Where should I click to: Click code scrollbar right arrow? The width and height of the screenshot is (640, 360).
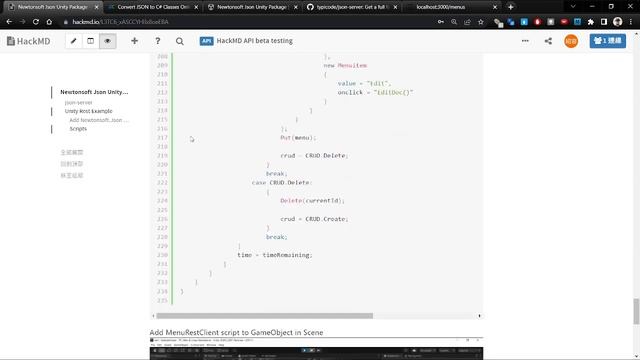click(x=479, y=316)
